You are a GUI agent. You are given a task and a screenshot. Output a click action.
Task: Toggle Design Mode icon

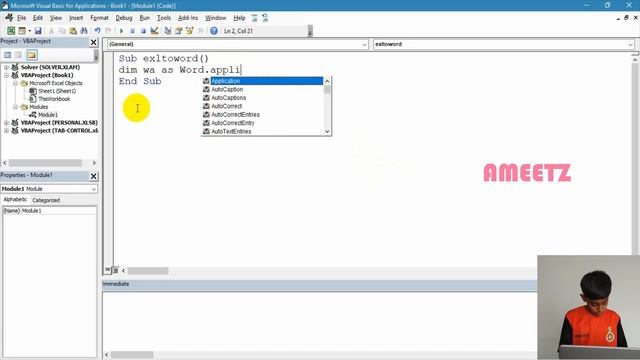[x=154, y=31]
